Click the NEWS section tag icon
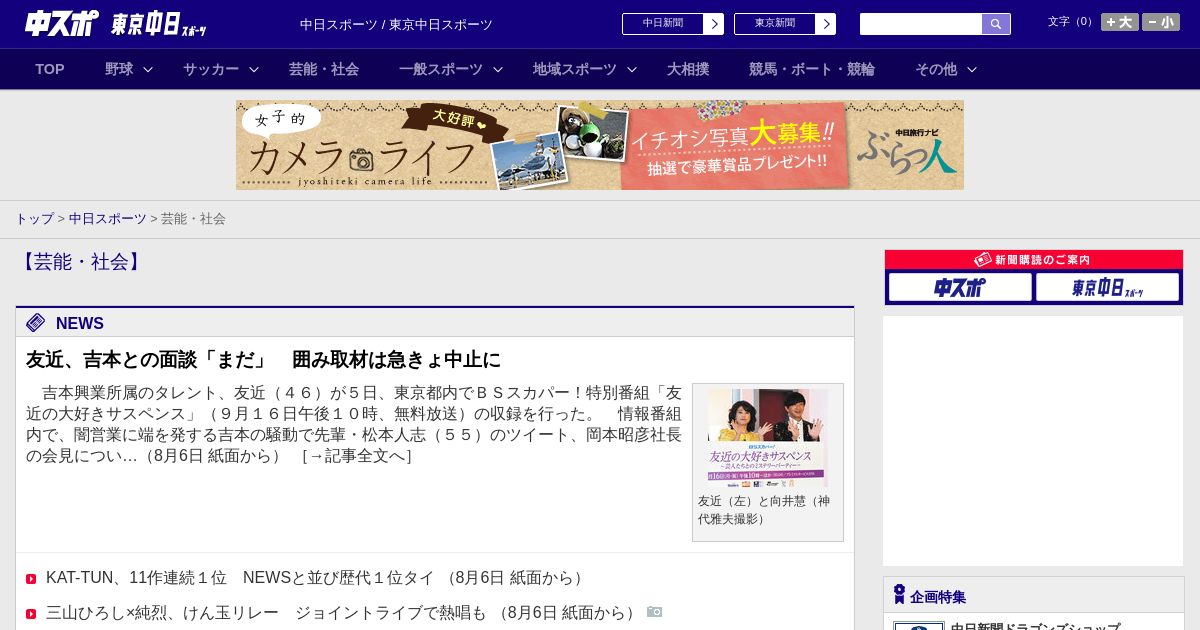The image size is (1200, 630). click(36, 322)
